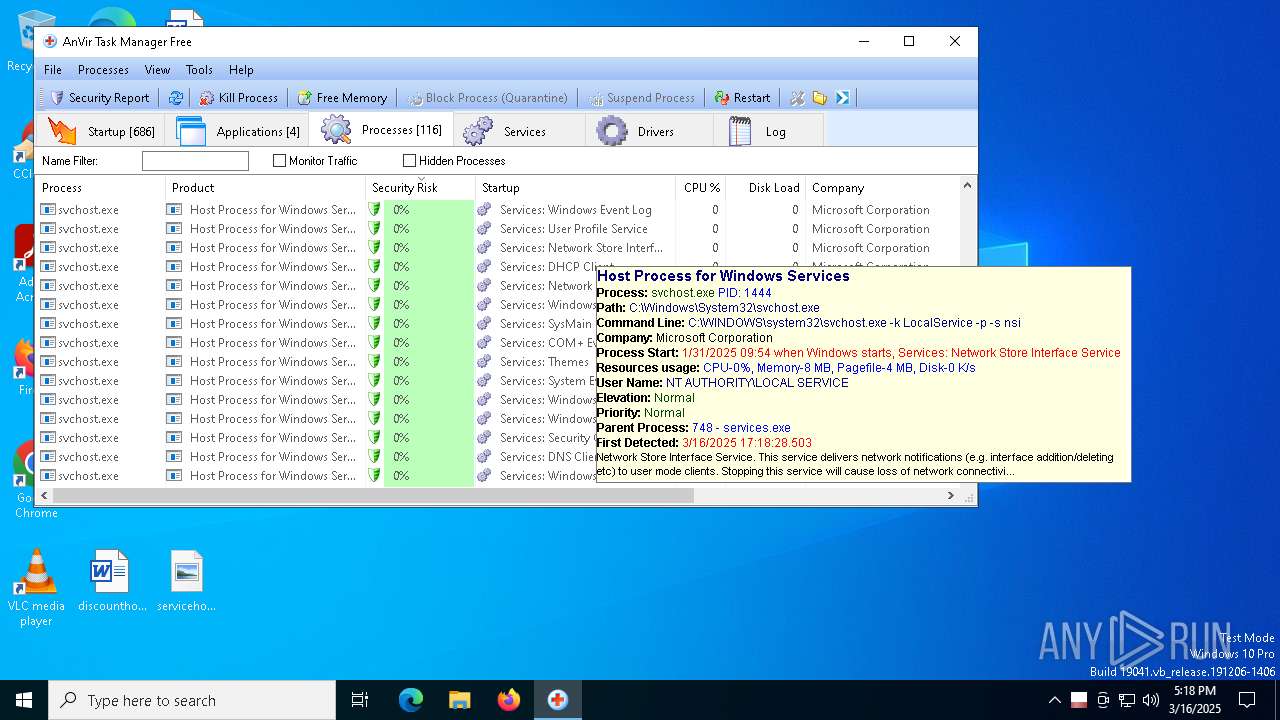Image resolution: width=1280 pixels, height=720 pixels.
Task: Sort by the Startup column header
Action: [x=576, y=188]
